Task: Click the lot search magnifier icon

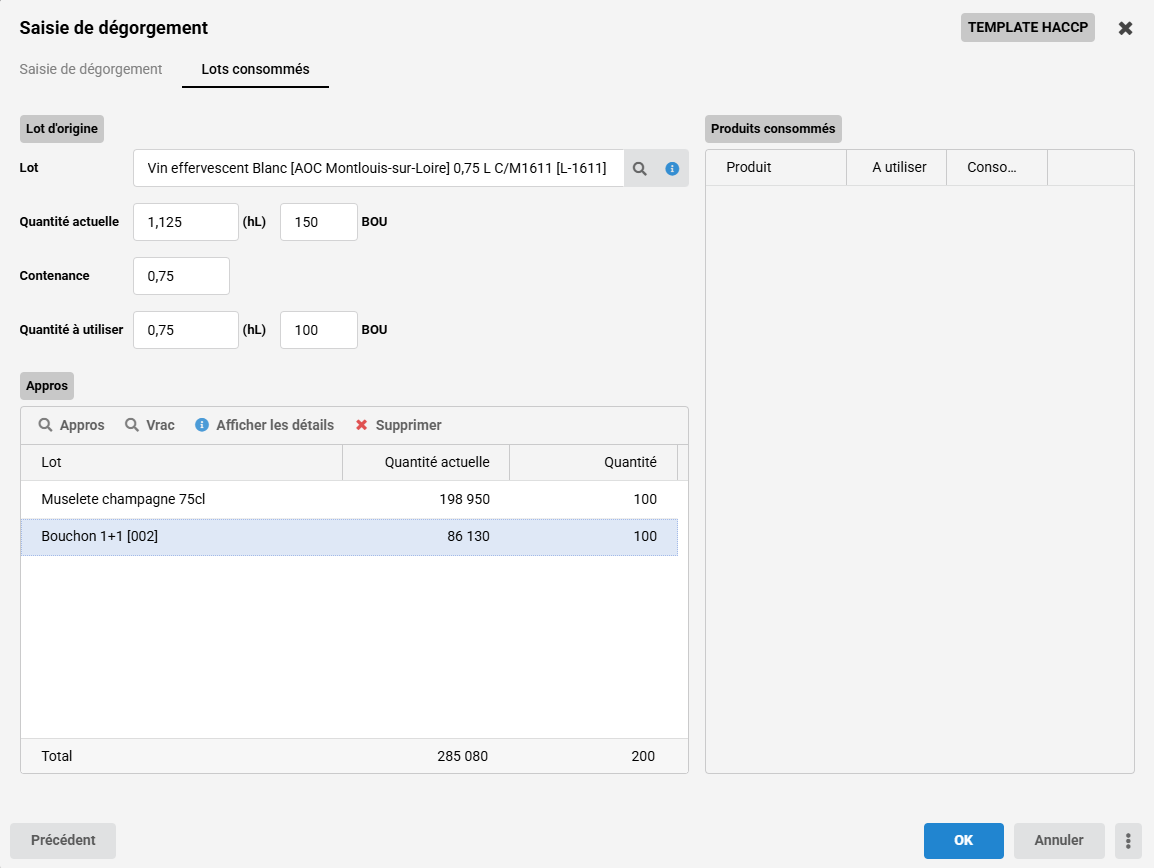Action: point(640,169)
